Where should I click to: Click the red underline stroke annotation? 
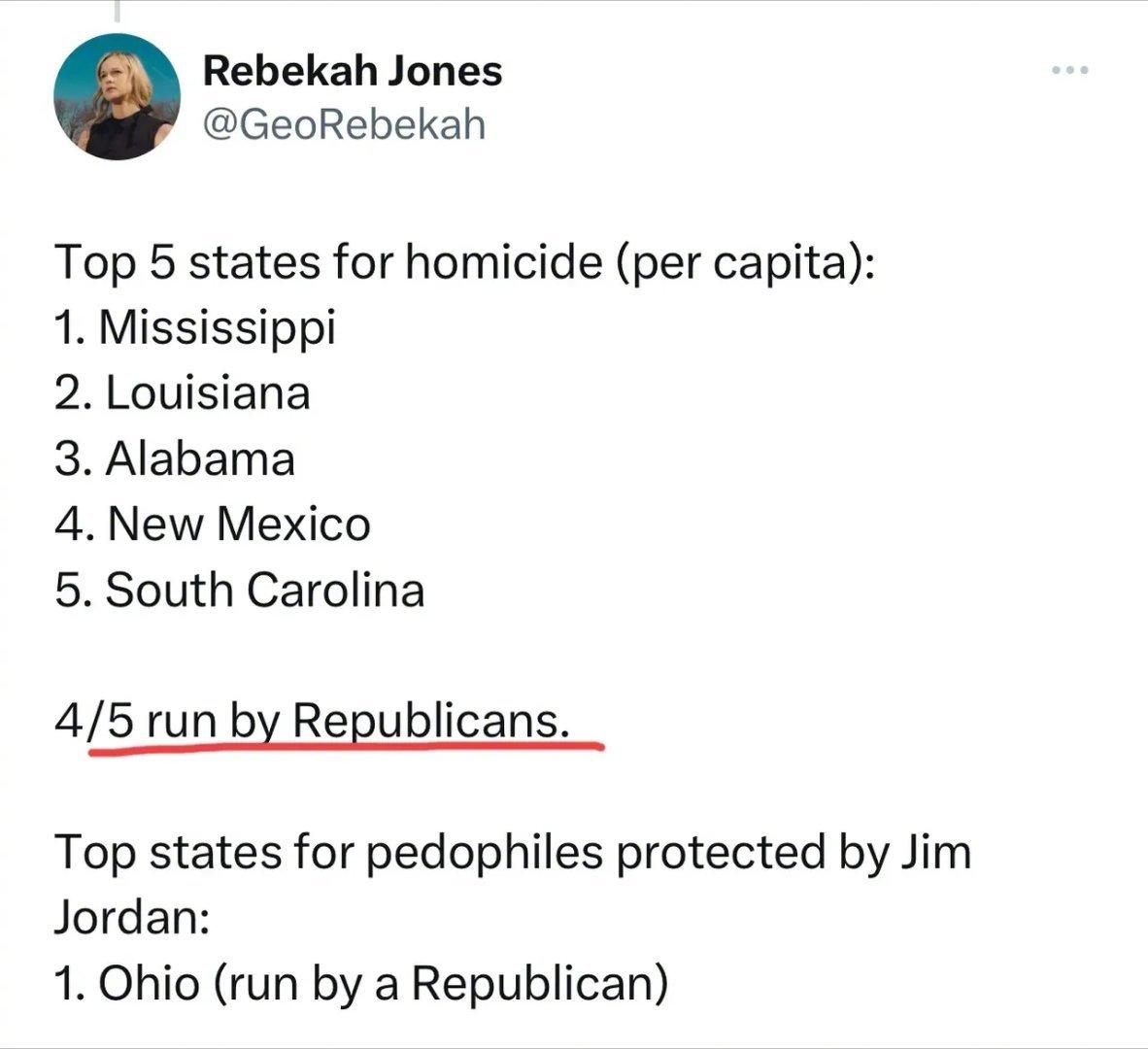347,747
